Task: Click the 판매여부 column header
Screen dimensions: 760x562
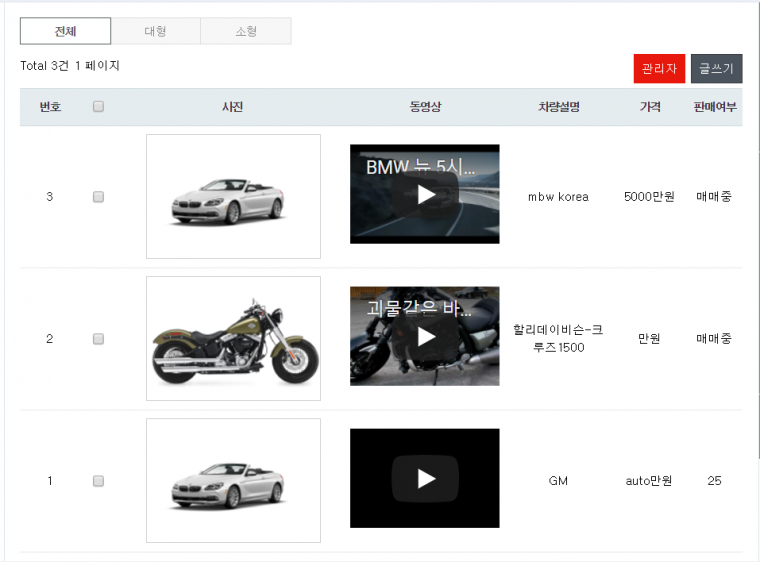Action: [714, 107]
